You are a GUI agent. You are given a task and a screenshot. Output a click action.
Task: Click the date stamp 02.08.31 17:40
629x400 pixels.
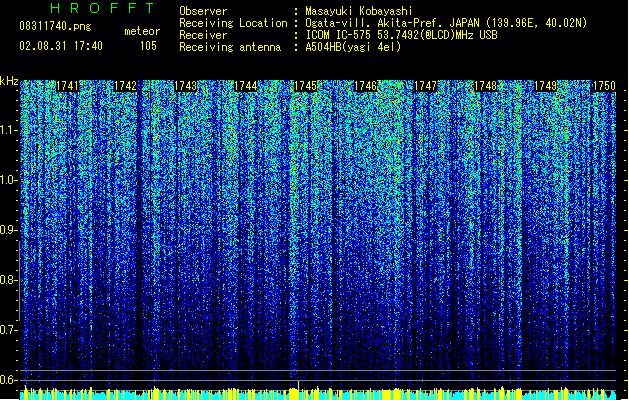tap(61, 46)
